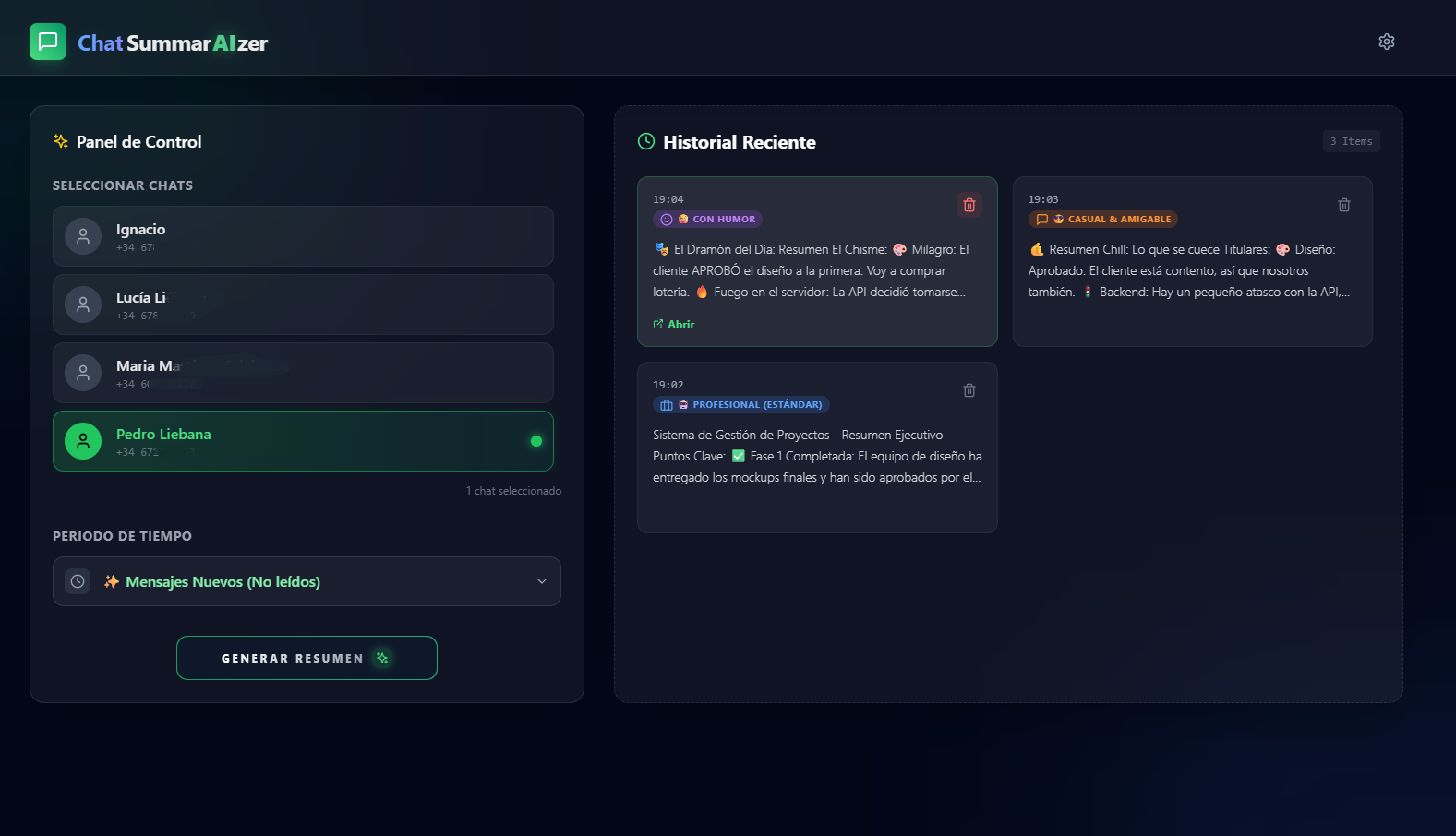
Task: Open settings via the gear icon
Action: coord(1386,42)
